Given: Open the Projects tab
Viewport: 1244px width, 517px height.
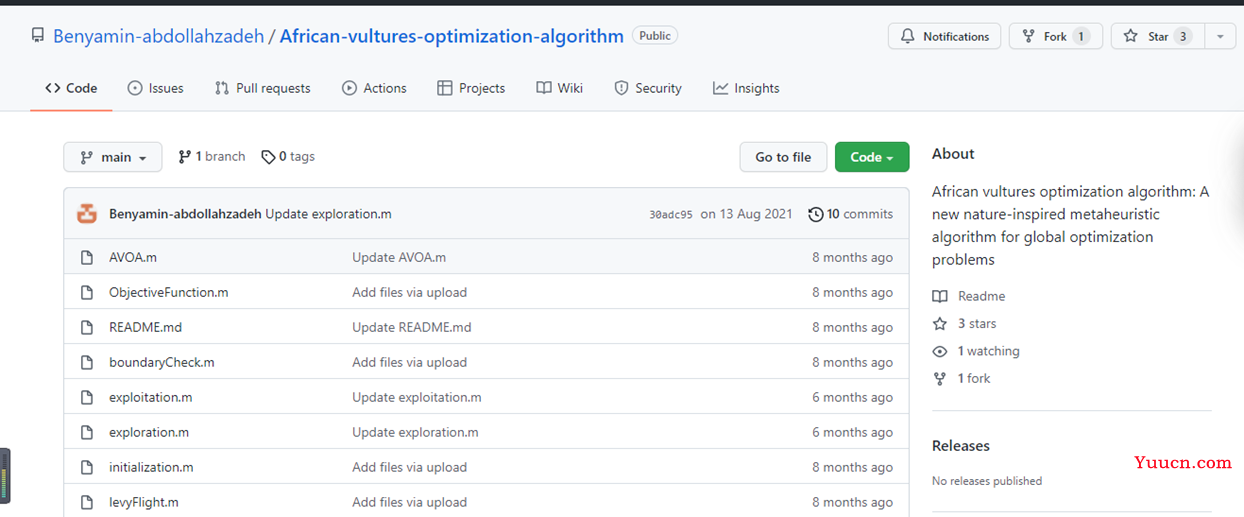Looking at the screenshot, I should coord(471,88).
